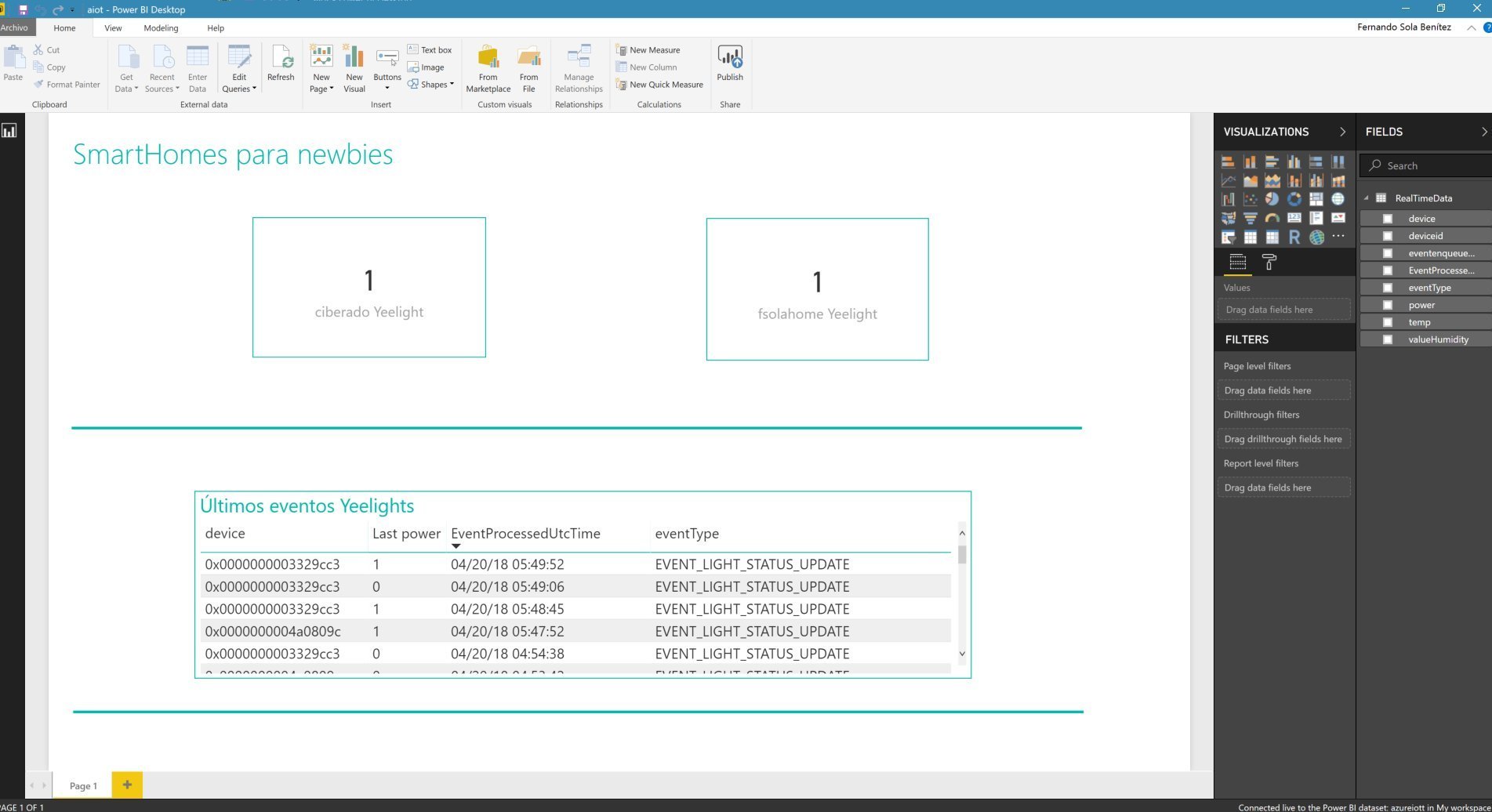Open more visualizations via the ellipsis
1492x812 pixels.
coord(1338,236)
